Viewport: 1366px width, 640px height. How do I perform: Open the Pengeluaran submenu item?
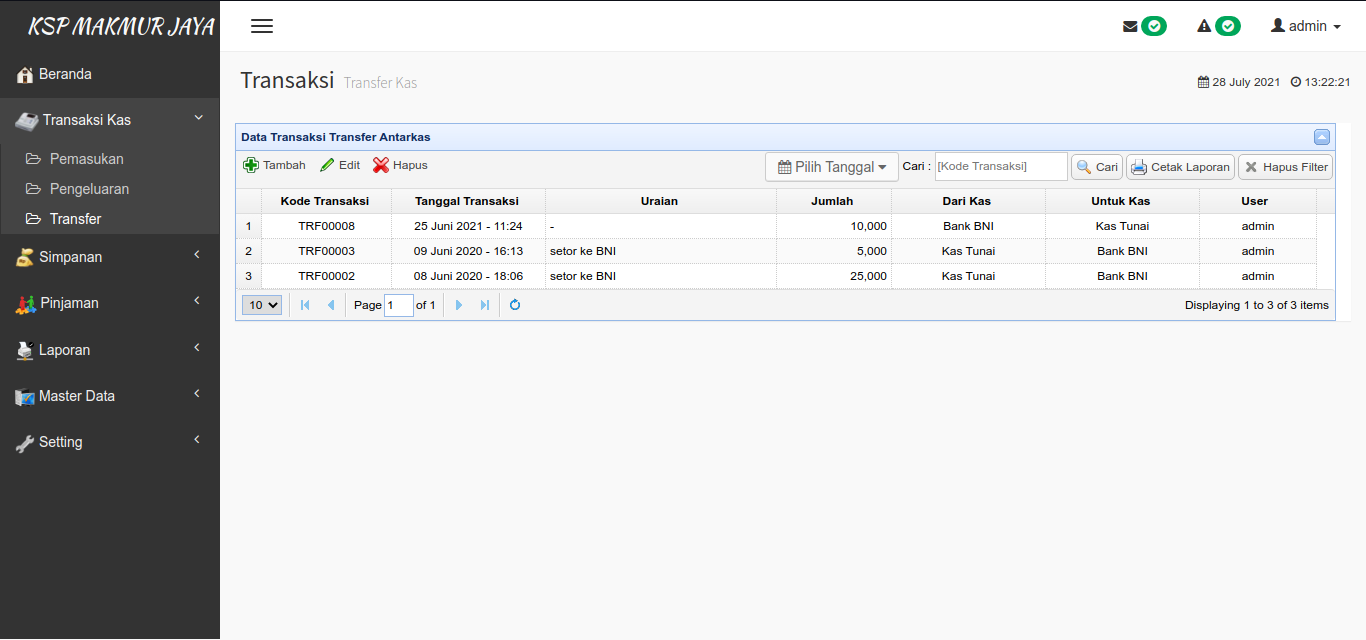tap(89, 189)
